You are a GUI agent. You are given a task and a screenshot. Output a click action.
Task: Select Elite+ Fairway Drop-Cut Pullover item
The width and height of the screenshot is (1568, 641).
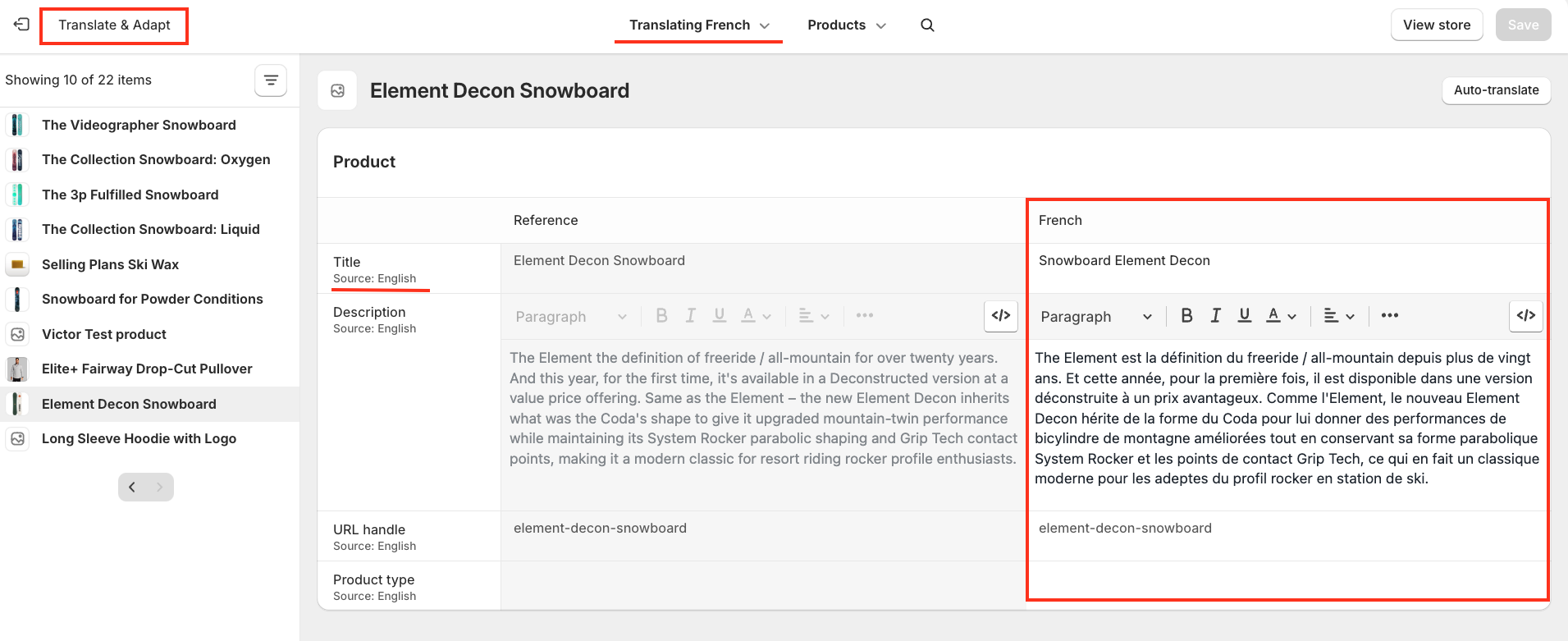click(x=149, y=369)
